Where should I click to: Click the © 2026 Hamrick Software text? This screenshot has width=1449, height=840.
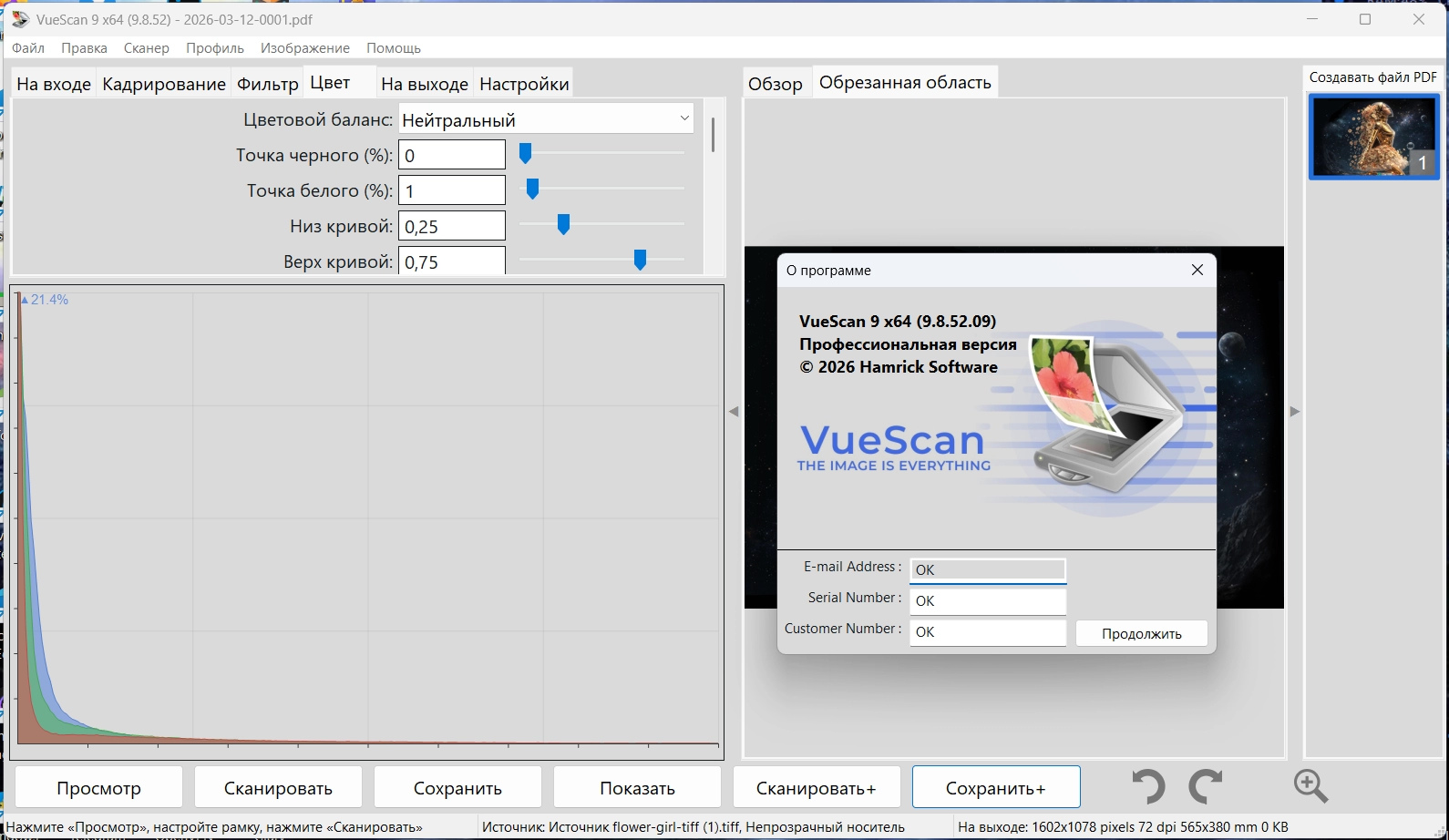pos(899,367)
